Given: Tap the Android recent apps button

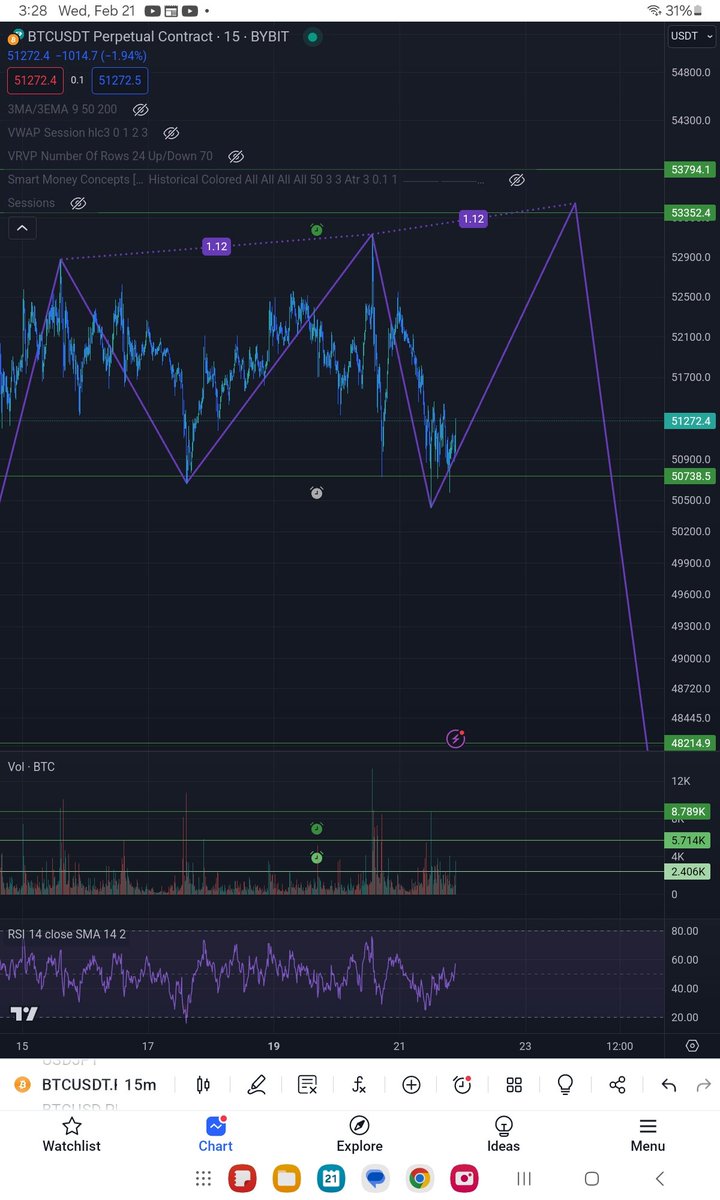Looking at the screenshot, I should pyautogui.click(x=524, y=1178).
